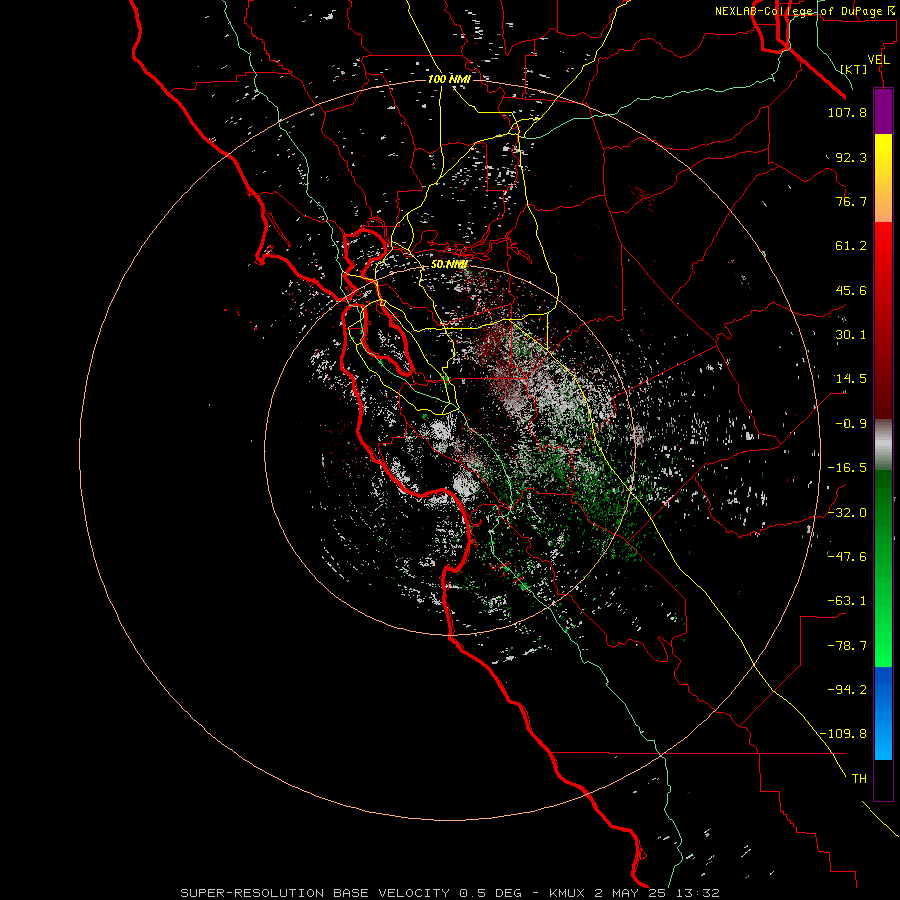This screenshot has height=900, width=900.
Task: Select the -16.5 velocity scale label
Action: [847, 468]
